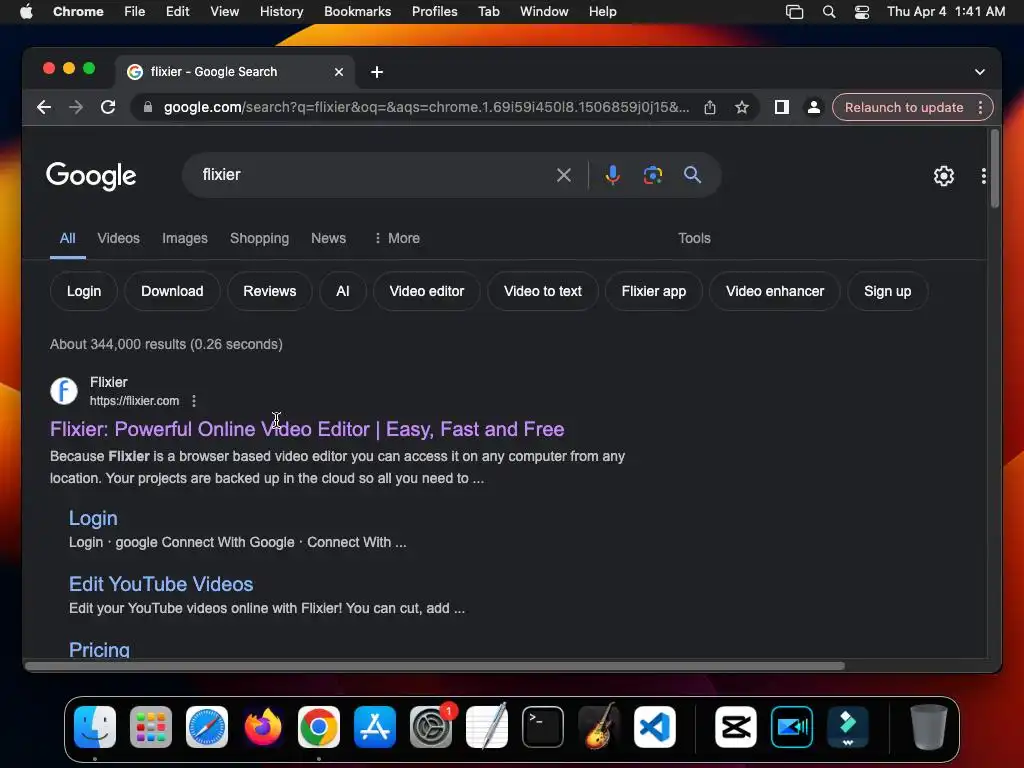Screen dimensions: 1024x768
Task: Open Terminal from the Dock
Action: [543, 726]
